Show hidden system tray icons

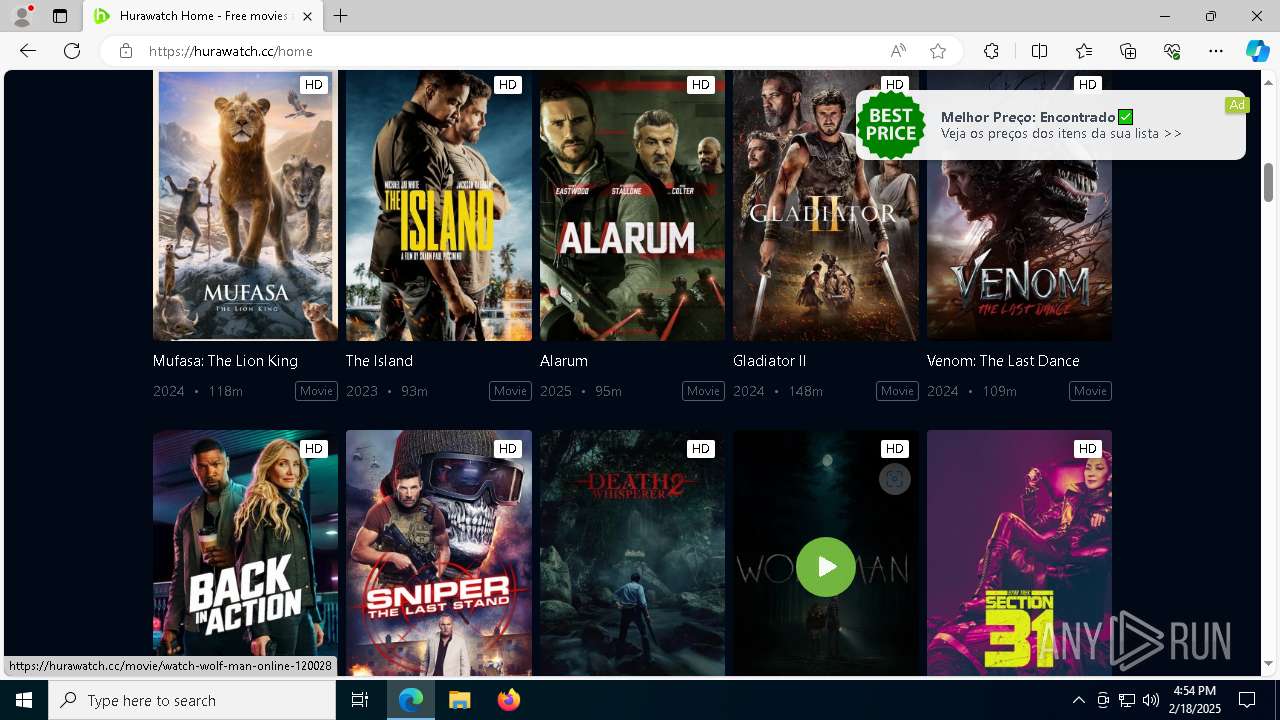click(1078, 700)
